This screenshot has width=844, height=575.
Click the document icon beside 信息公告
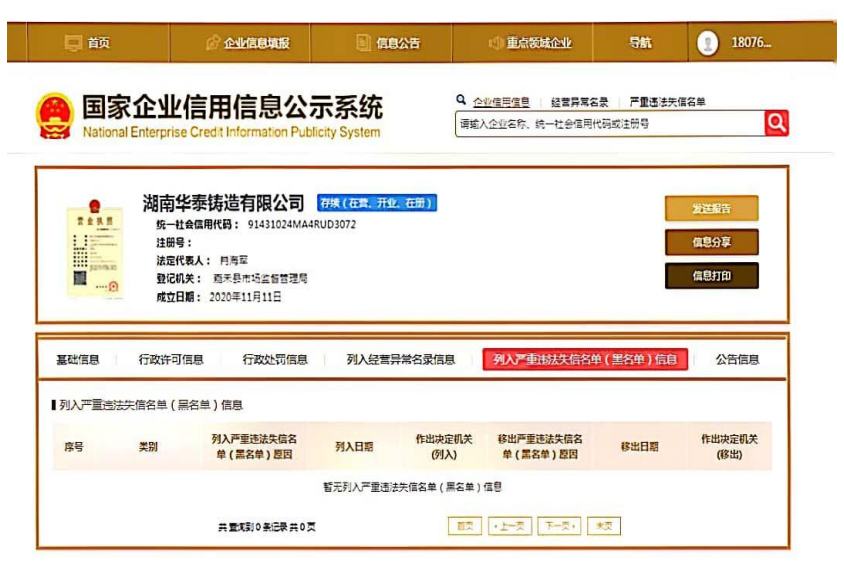364,43
